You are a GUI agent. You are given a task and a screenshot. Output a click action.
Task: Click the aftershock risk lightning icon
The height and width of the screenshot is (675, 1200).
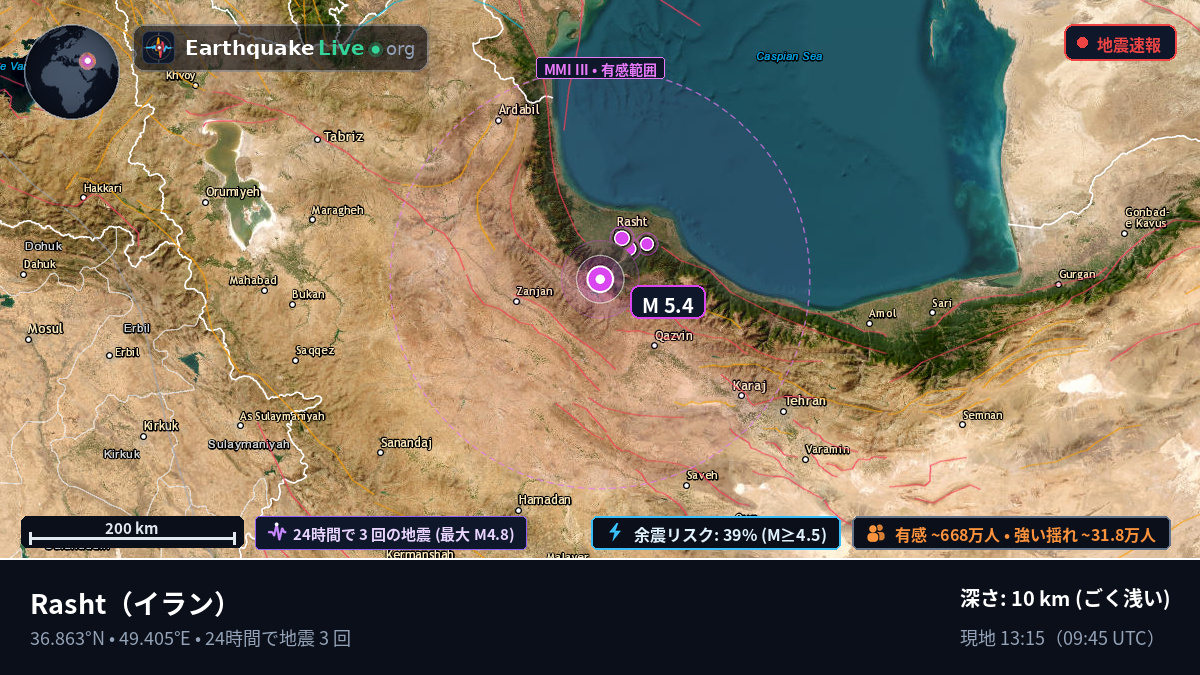pyautogui.click(x=615, y=533)
